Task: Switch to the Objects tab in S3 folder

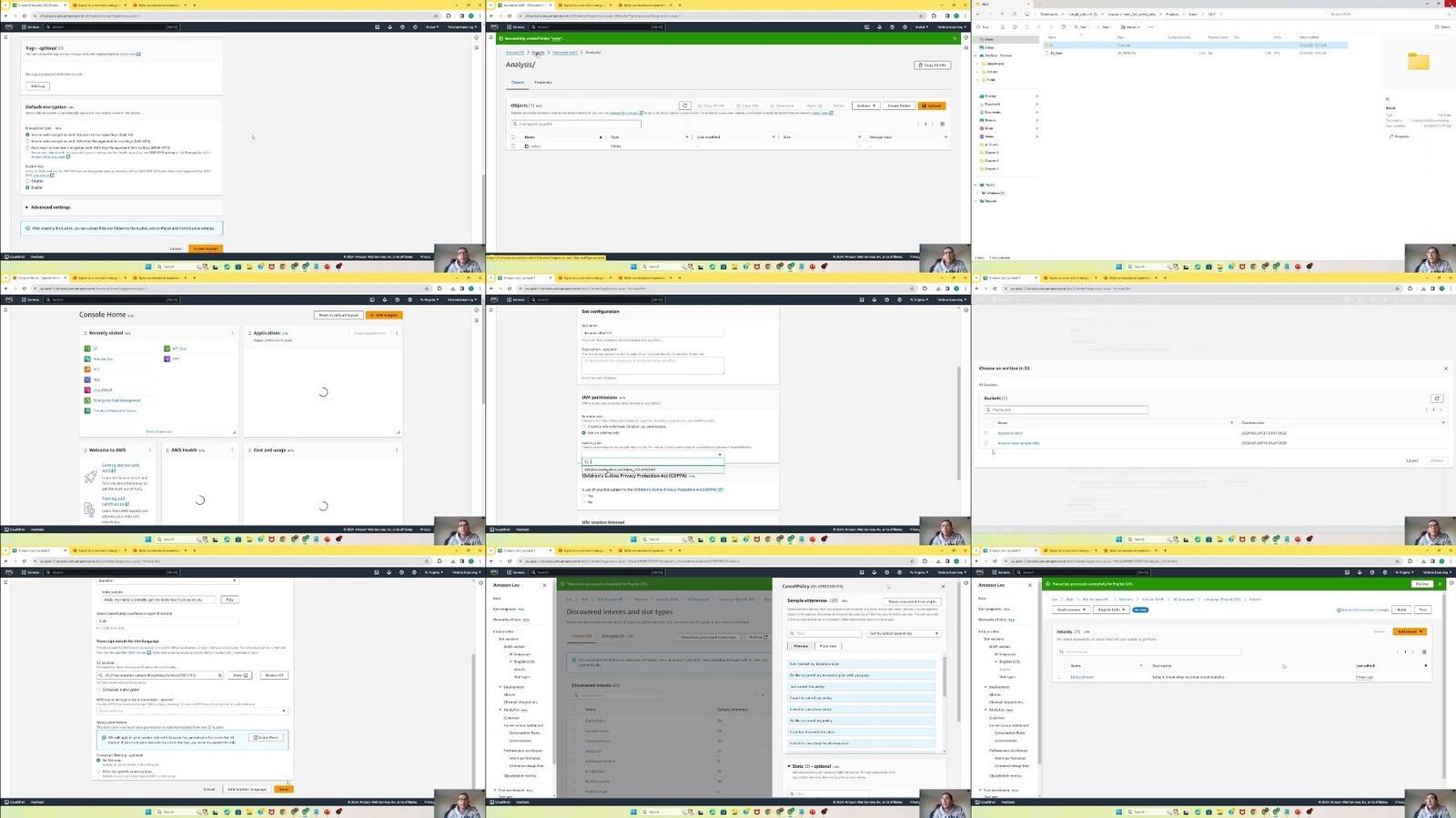Action: pyautogui.click(x=517, y=82)
